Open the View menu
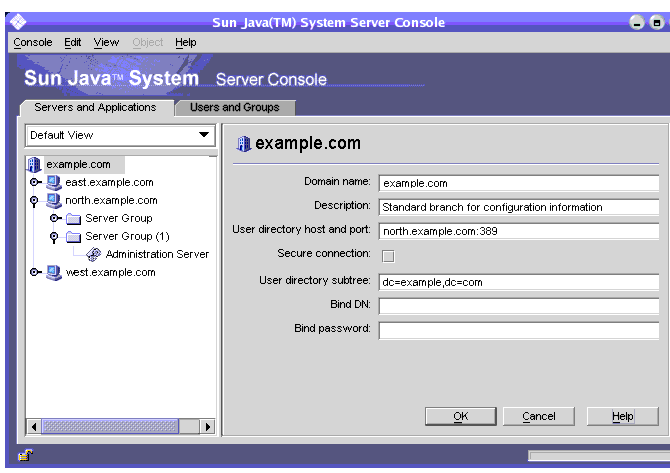Viewport: 670px width, 473px height. coord(106,42)
